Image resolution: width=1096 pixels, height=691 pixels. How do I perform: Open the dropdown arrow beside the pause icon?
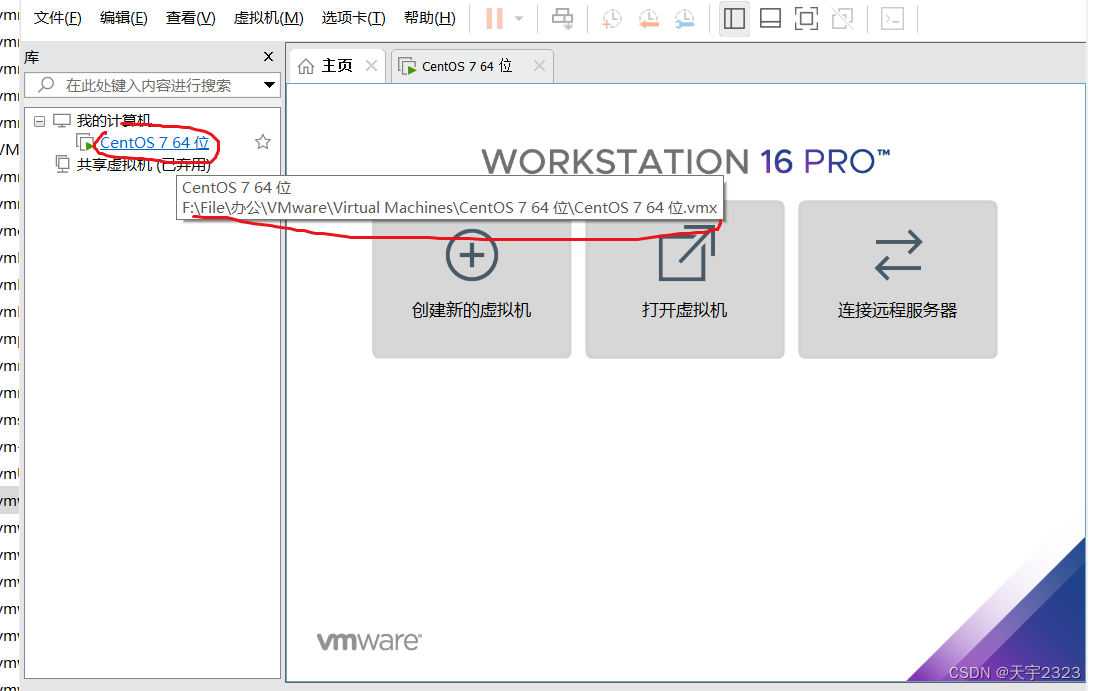pos(519,19)
